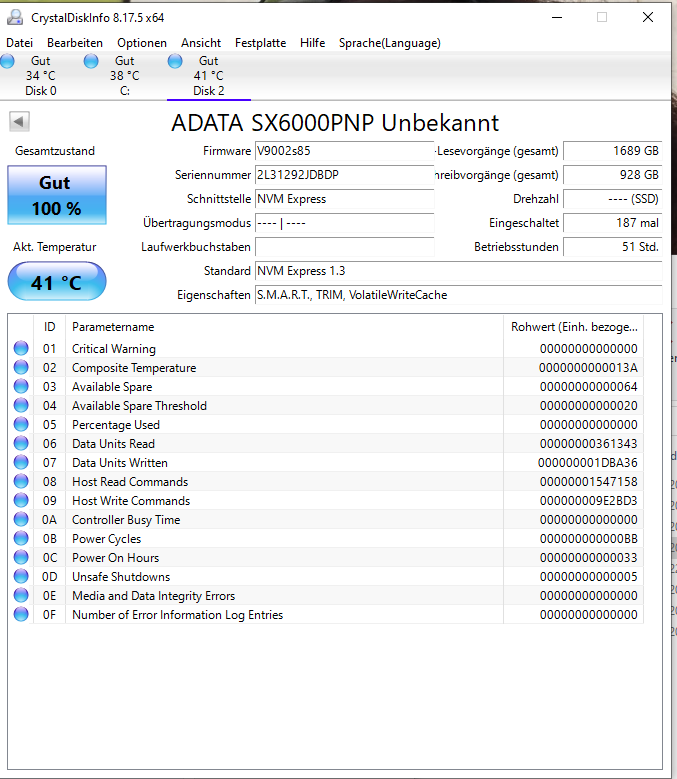Screen dimensions: 677x779
Task: Select the Power Cycles parameter name
Action: pos(106,539)
